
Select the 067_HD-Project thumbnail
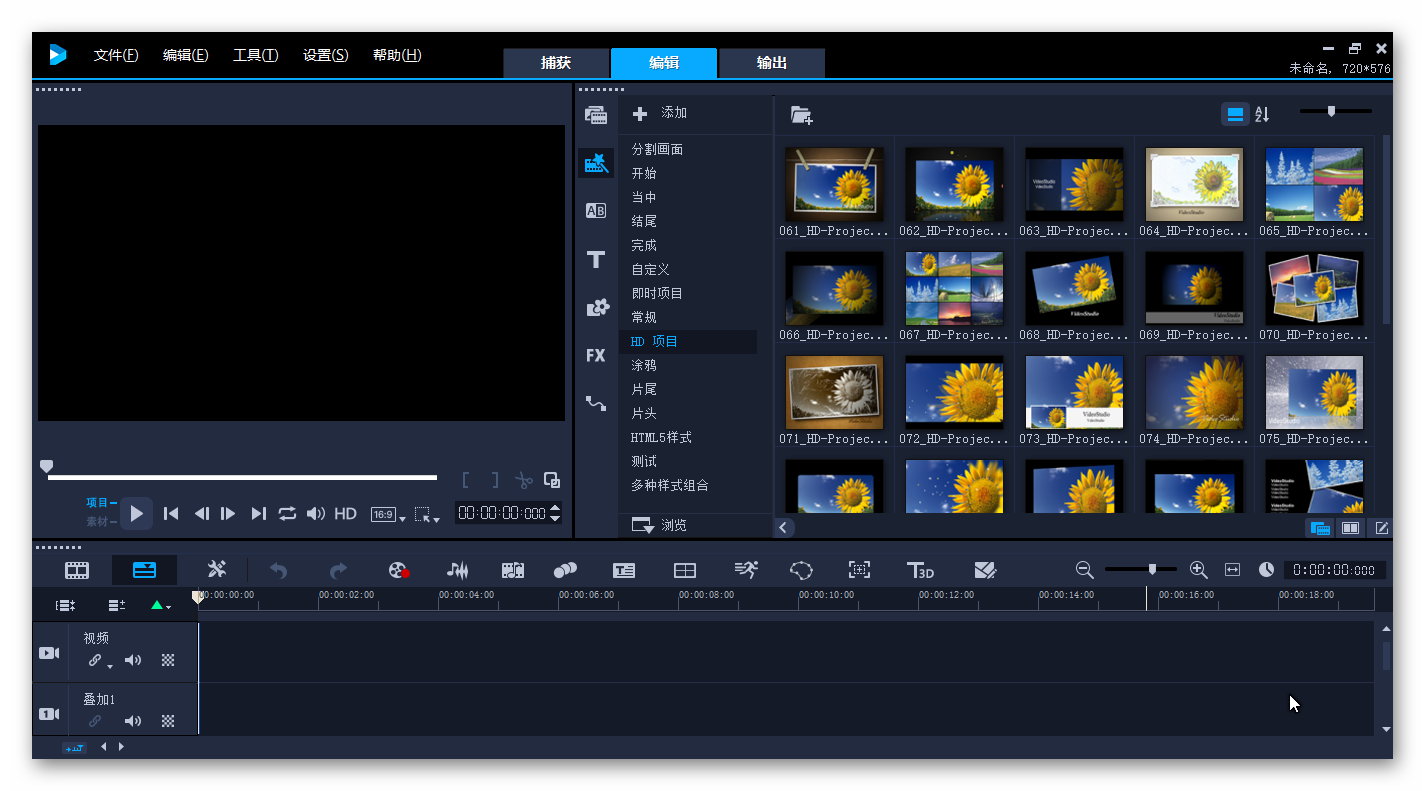pyautogui.click(x=953, y=288)
